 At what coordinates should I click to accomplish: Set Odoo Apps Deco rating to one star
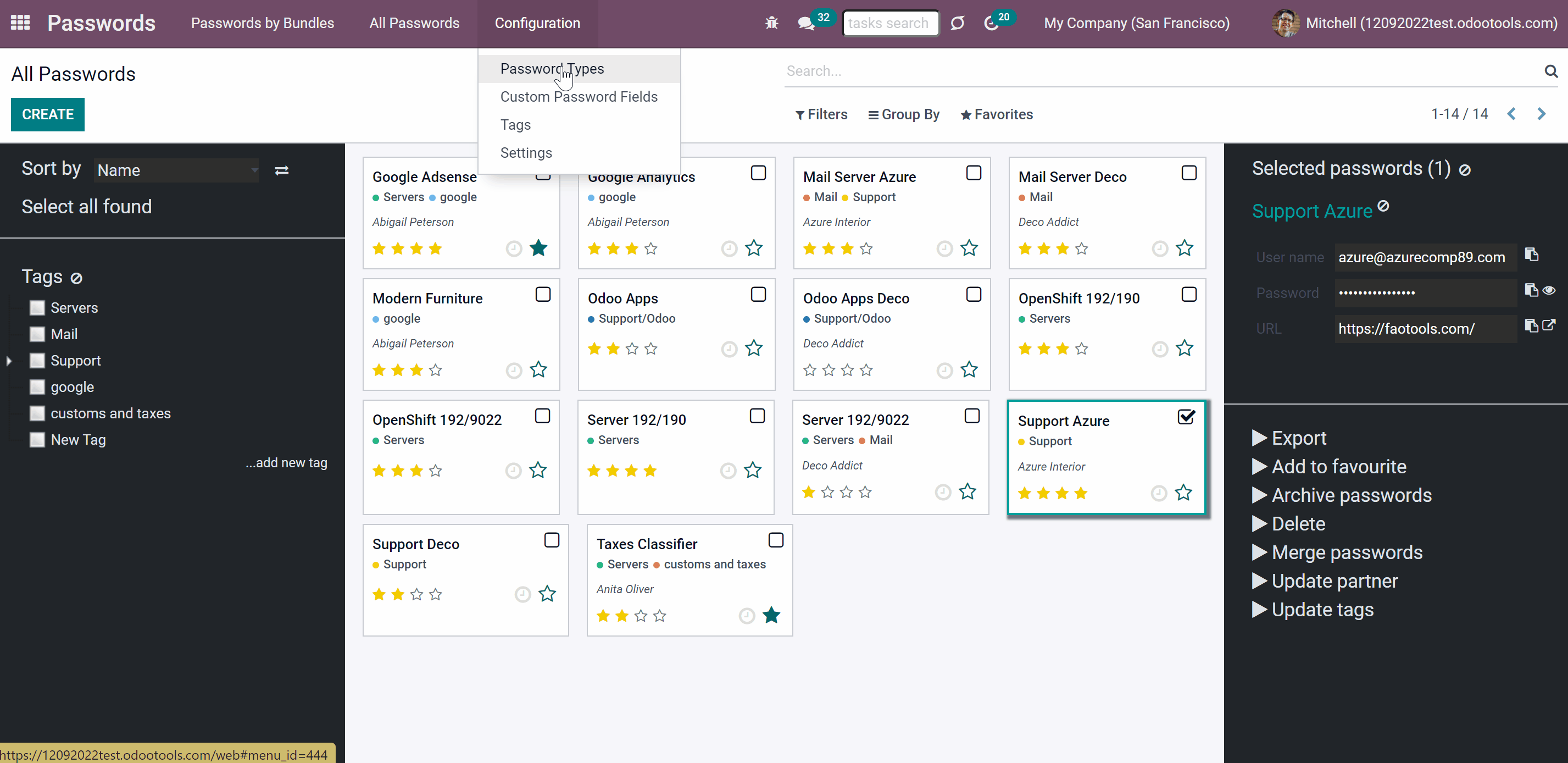(x=810, y=371)
